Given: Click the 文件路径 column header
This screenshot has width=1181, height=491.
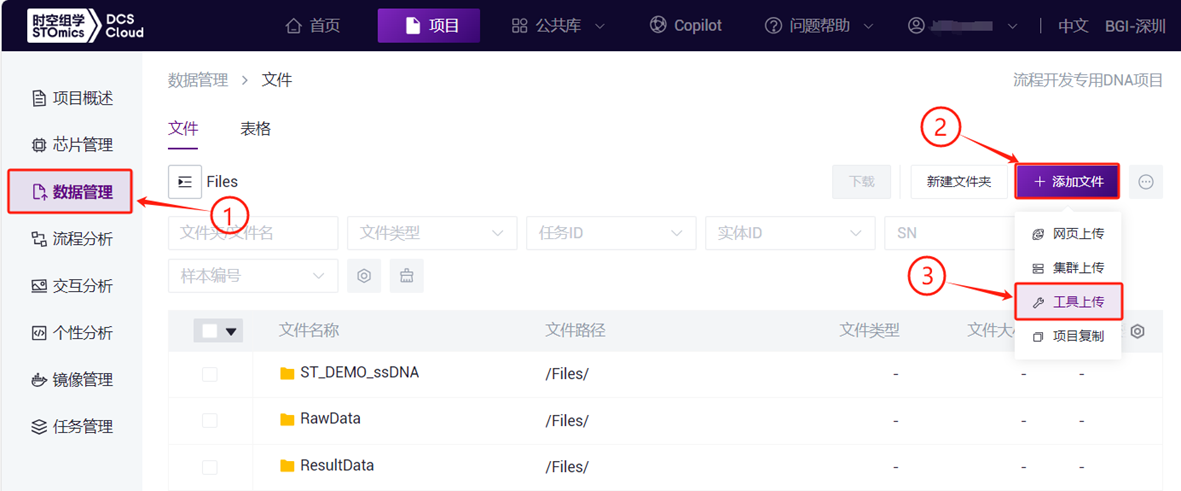Looking at the screenshot, I should pos(575,331).
